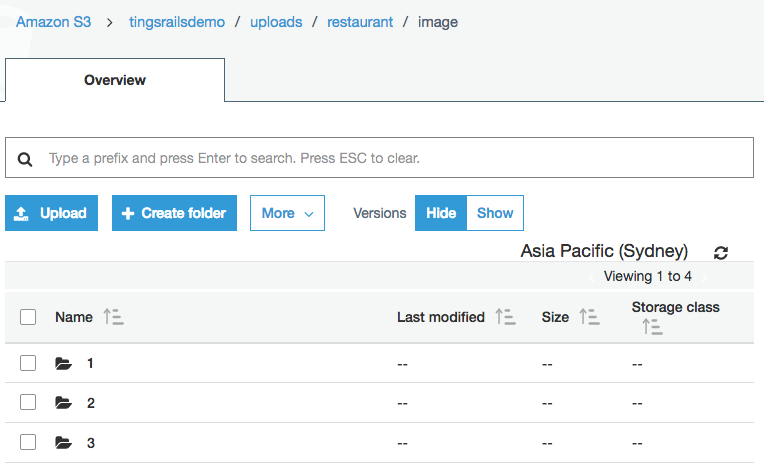Go to the Amazon S3 breadcrumb link

click(x=53, y=21)
